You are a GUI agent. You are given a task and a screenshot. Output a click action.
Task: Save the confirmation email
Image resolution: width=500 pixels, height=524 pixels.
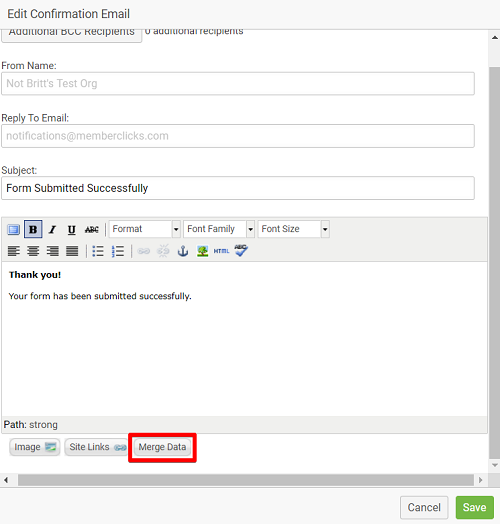(x=475, y=507)
